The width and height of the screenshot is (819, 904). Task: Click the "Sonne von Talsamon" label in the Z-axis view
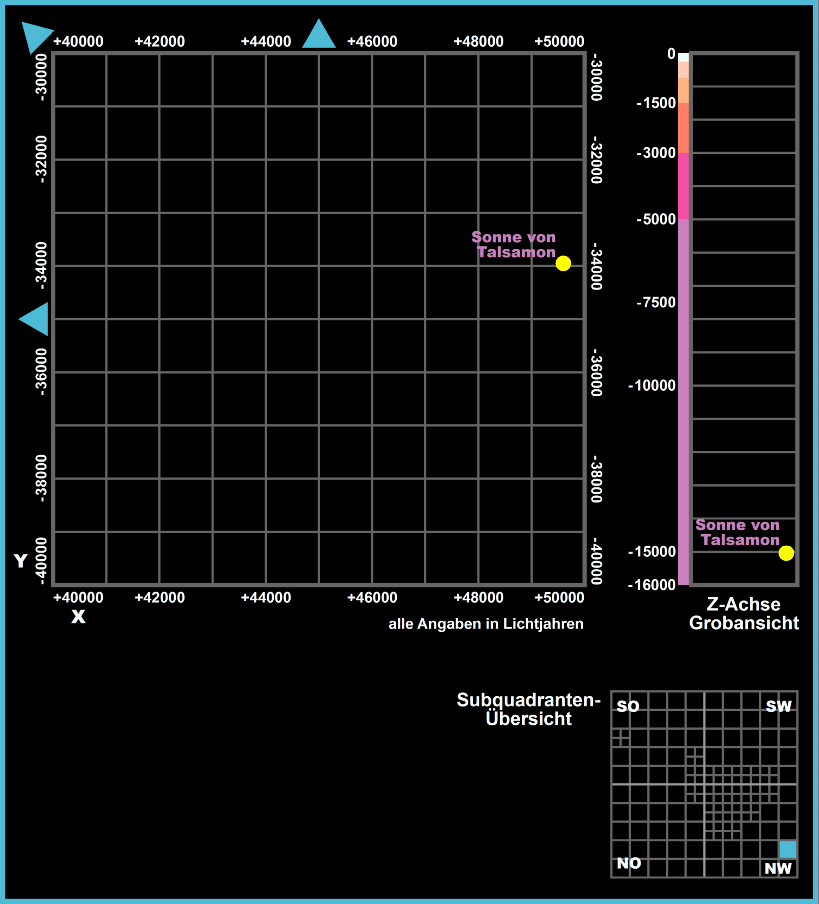[x=738, y=532]
